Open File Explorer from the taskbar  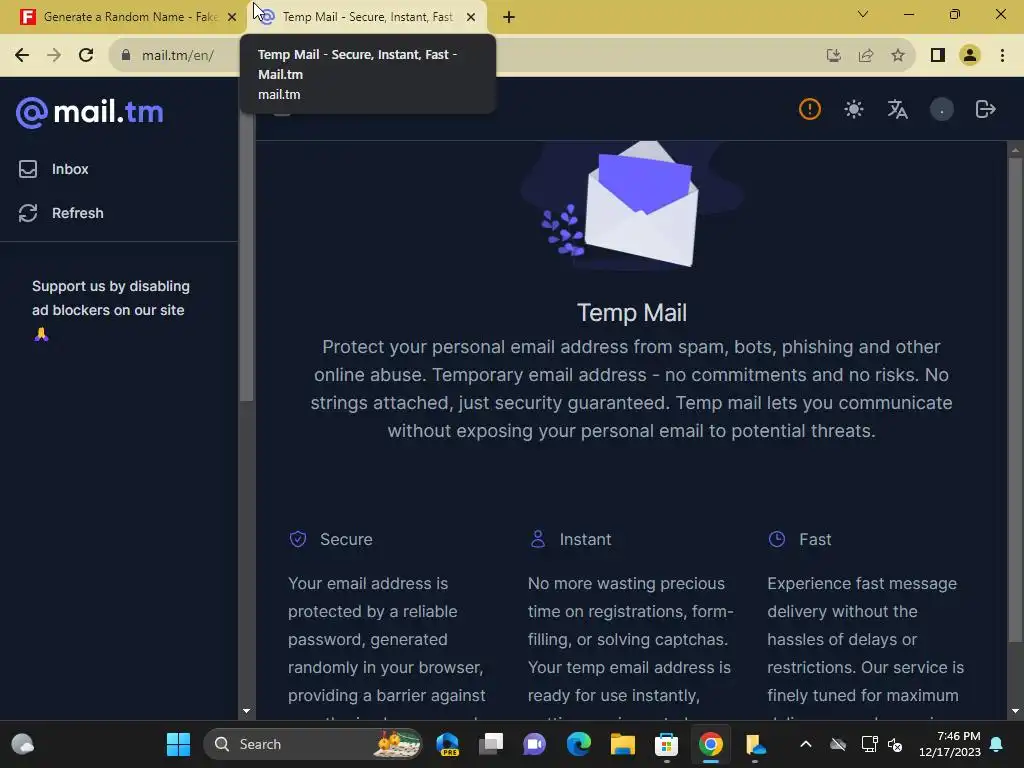click(x=622, y=744)
